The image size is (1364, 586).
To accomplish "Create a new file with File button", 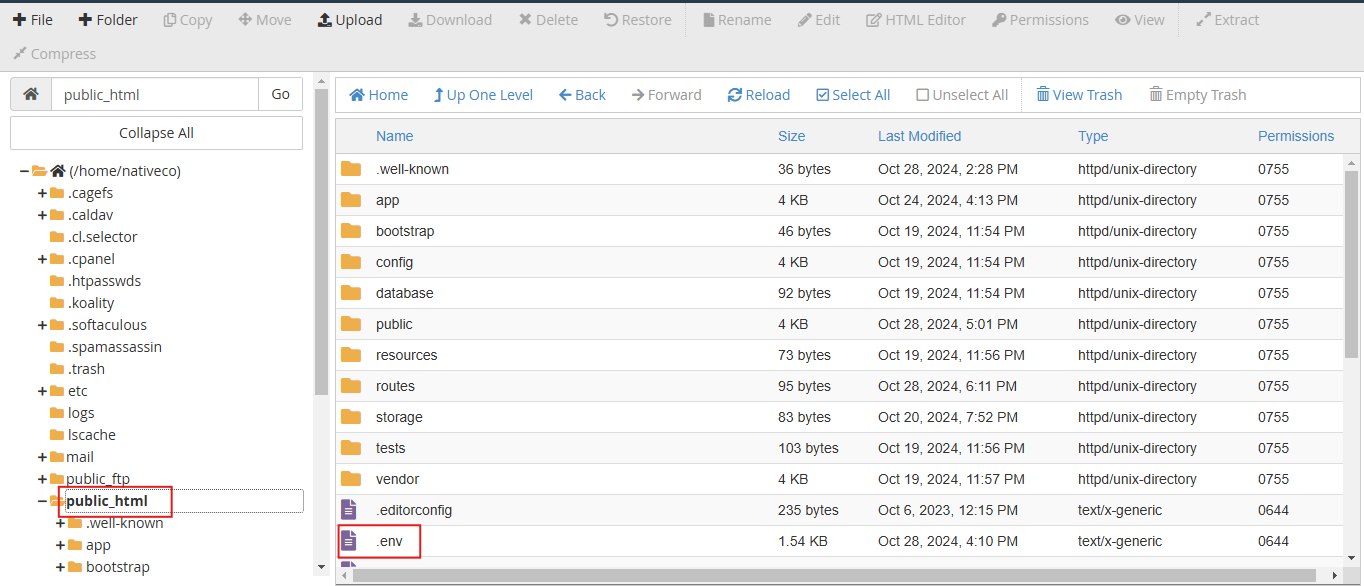I will (19, 20).
